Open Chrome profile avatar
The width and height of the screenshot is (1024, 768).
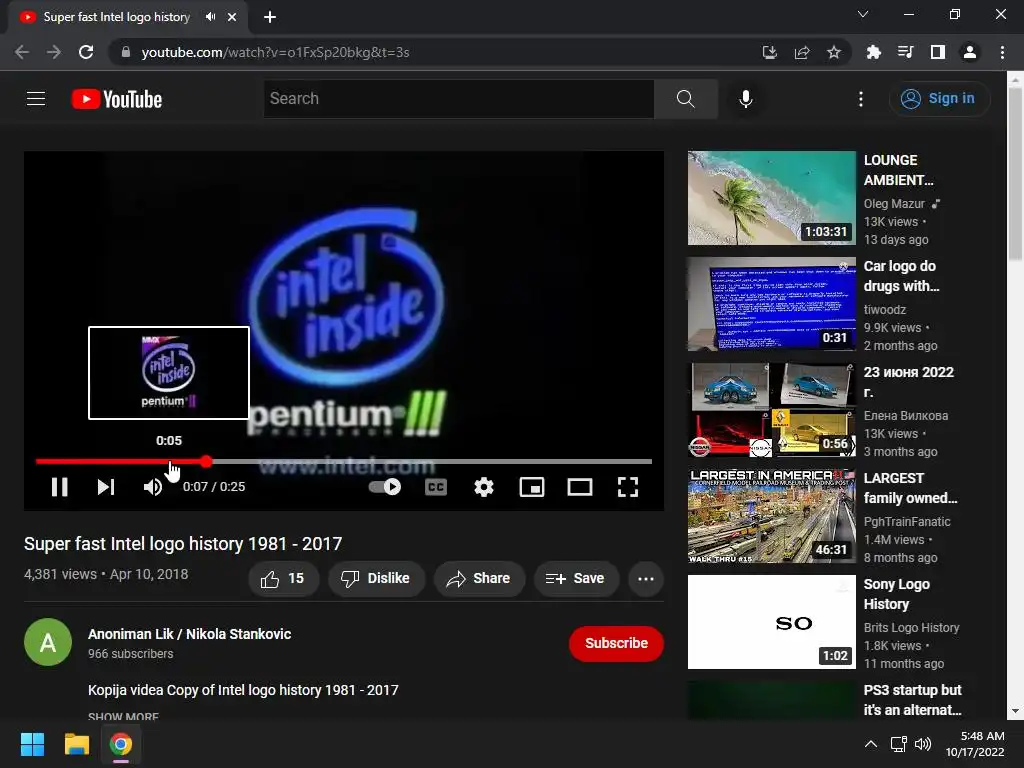pos(970,52)
